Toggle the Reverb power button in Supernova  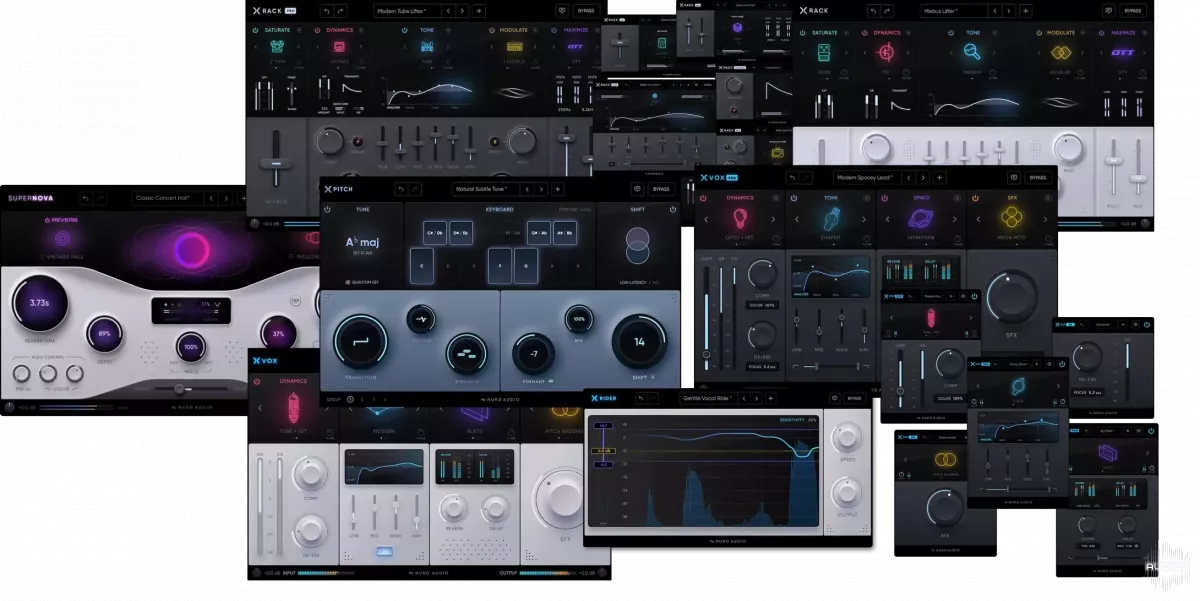click(47, 219)
